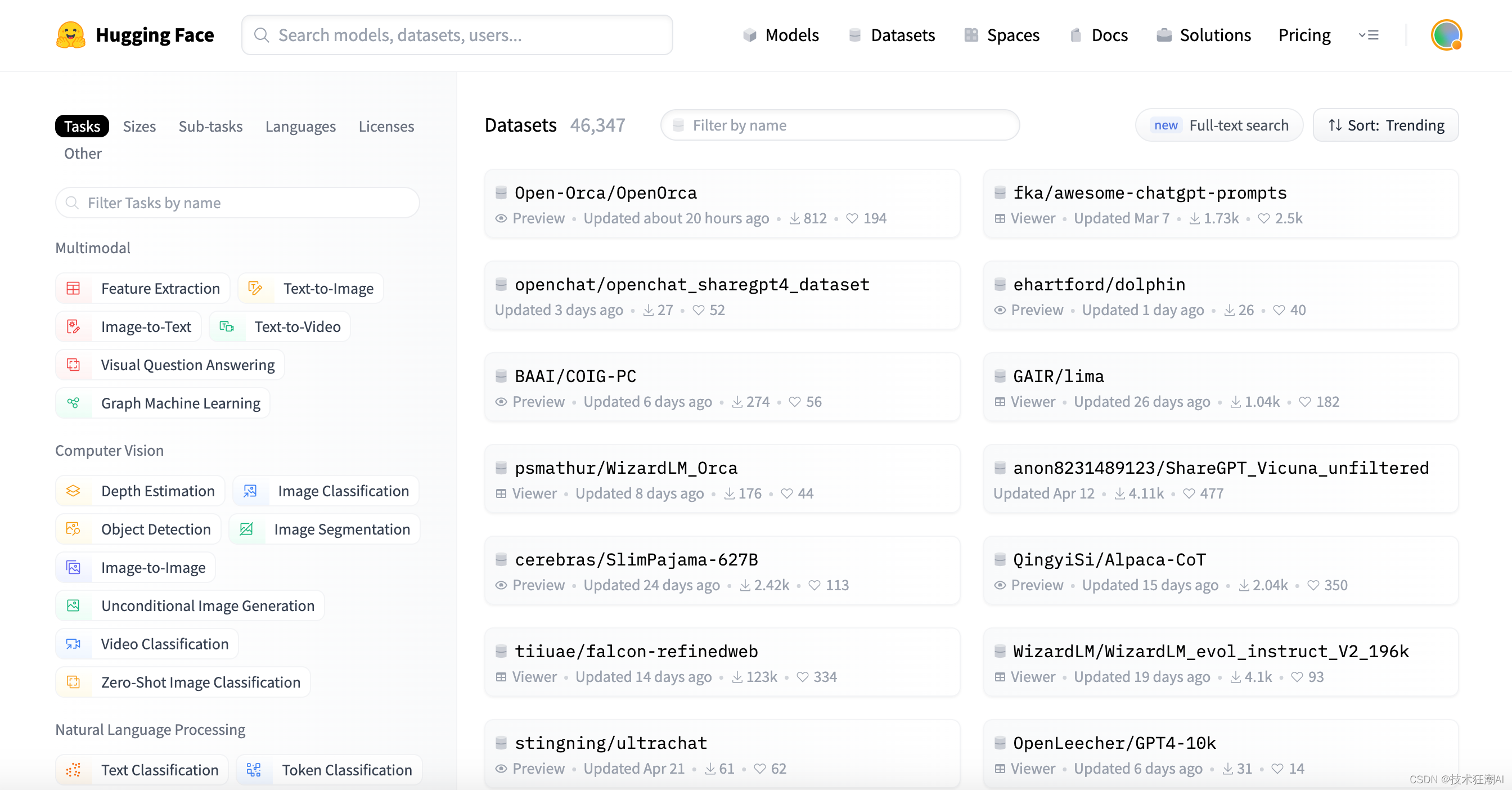The height and width of the screenshot is (790, 1512).
Task: Open the Sort: Trending dropdown
Action: tap(1385, 125)
